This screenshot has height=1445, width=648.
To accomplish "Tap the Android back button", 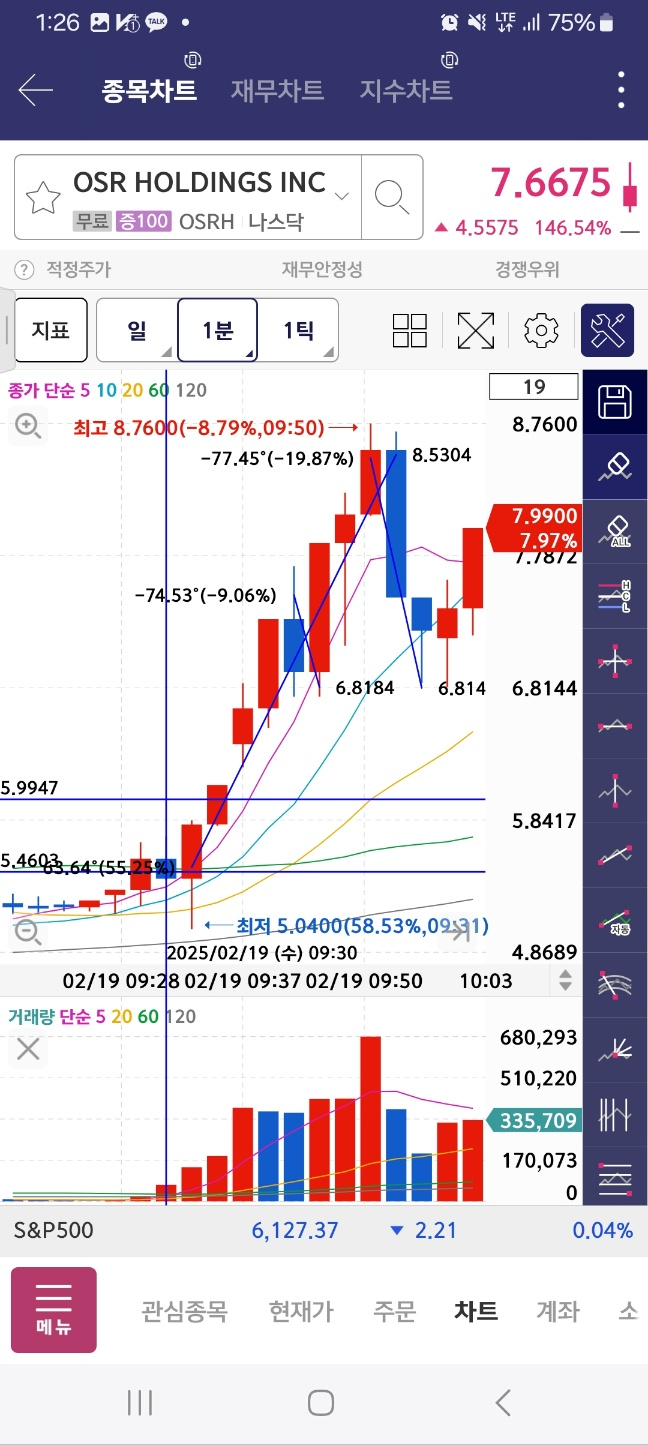I will tap(503, 1403).
